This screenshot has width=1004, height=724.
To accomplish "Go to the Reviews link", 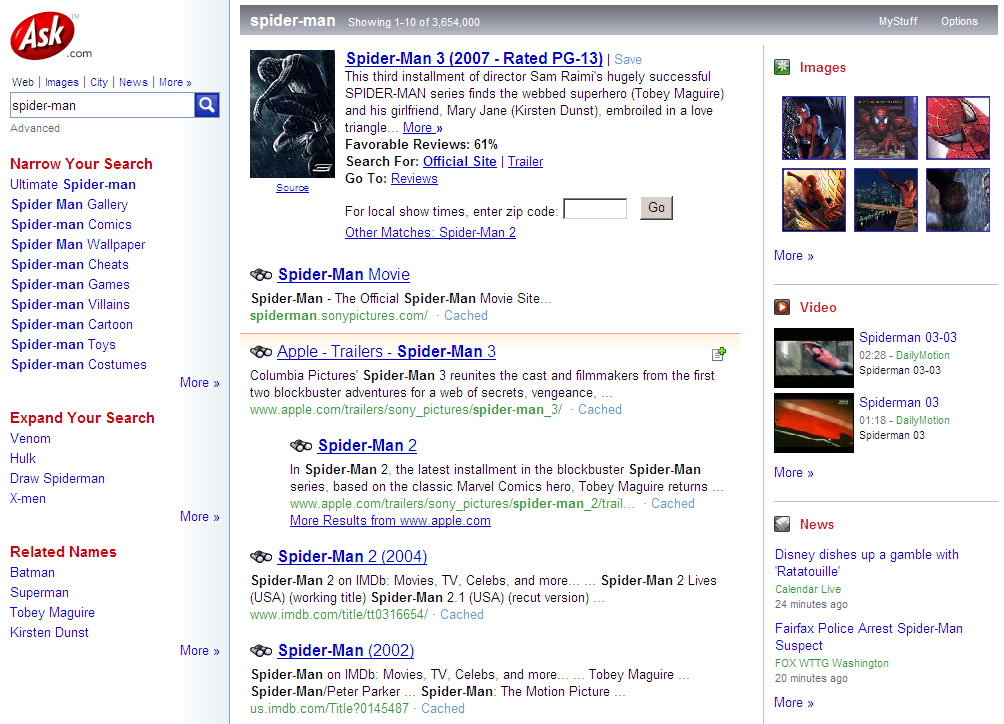I will click(414, 179).
